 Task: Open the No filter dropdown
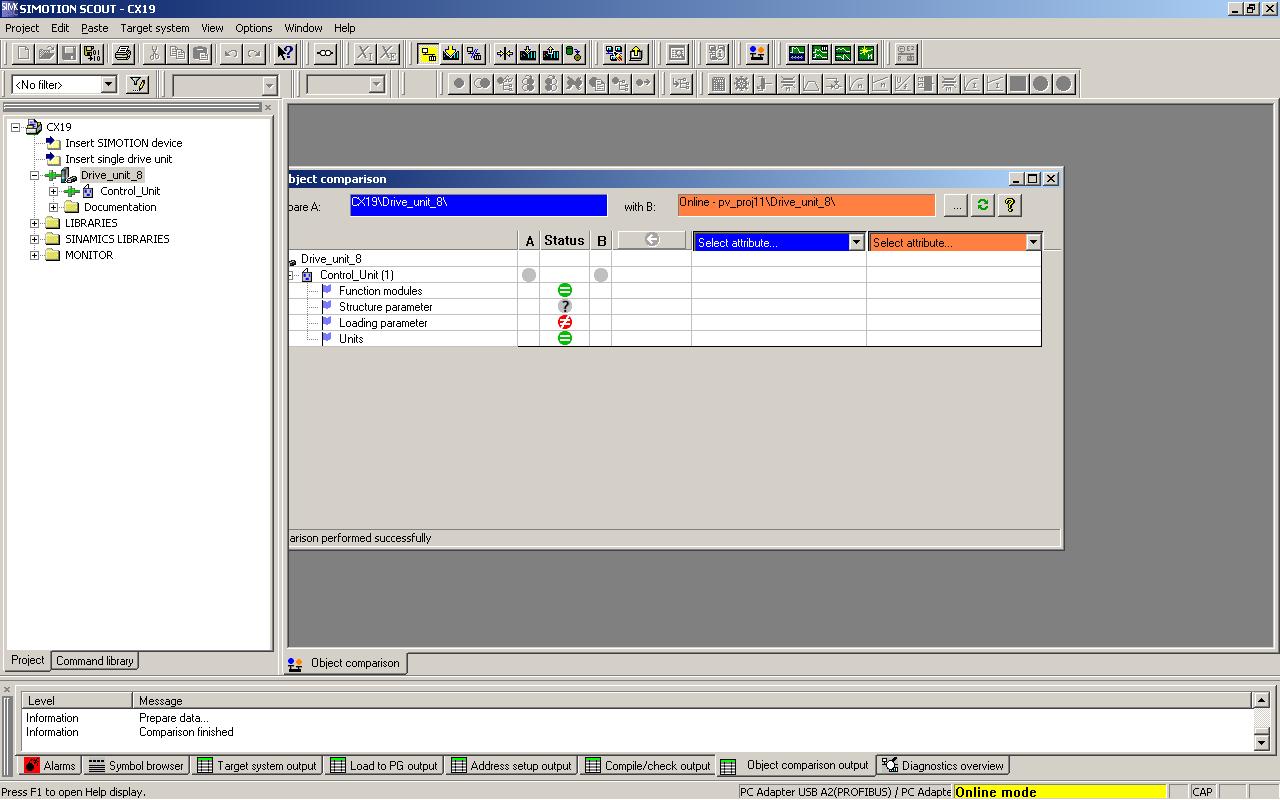point(108,85)
